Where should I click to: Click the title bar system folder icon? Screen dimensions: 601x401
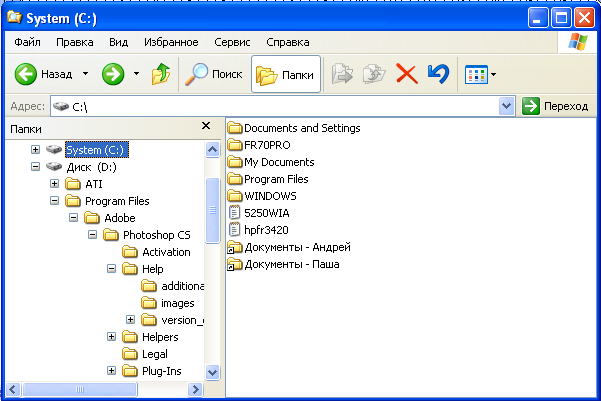15,17
